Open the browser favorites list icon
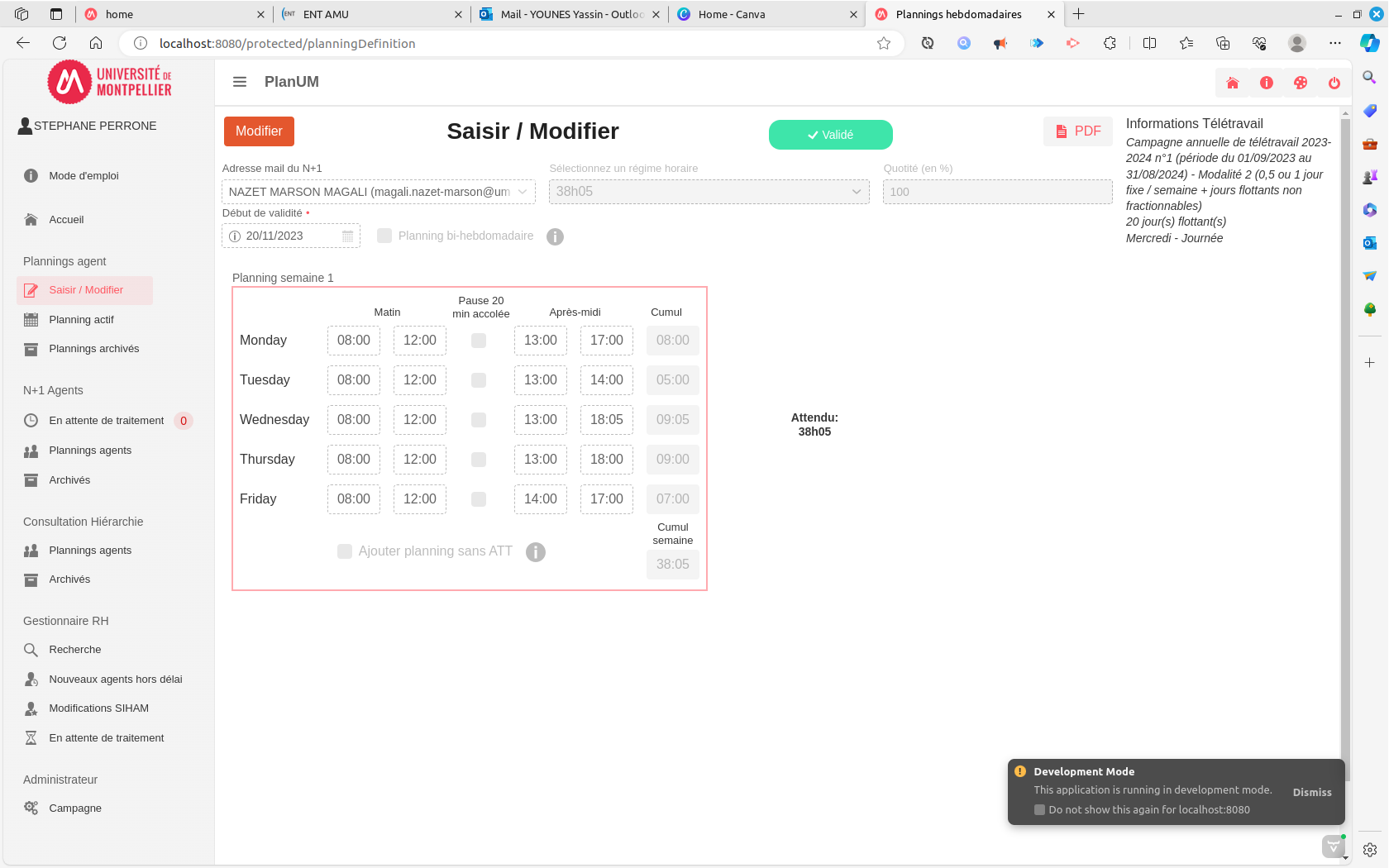The height and width of the screenshot is (868, 1389). pos(1186,43)
